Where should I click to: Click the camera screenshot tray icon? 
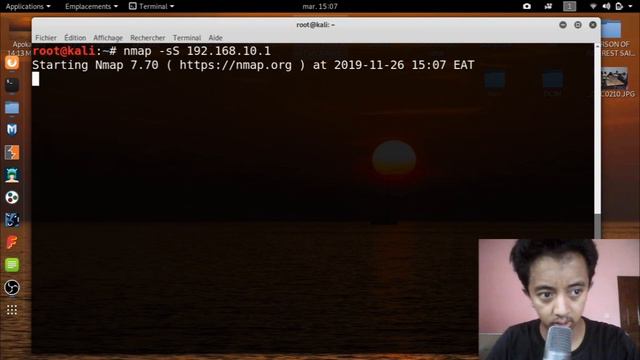[x=527, y=6]
